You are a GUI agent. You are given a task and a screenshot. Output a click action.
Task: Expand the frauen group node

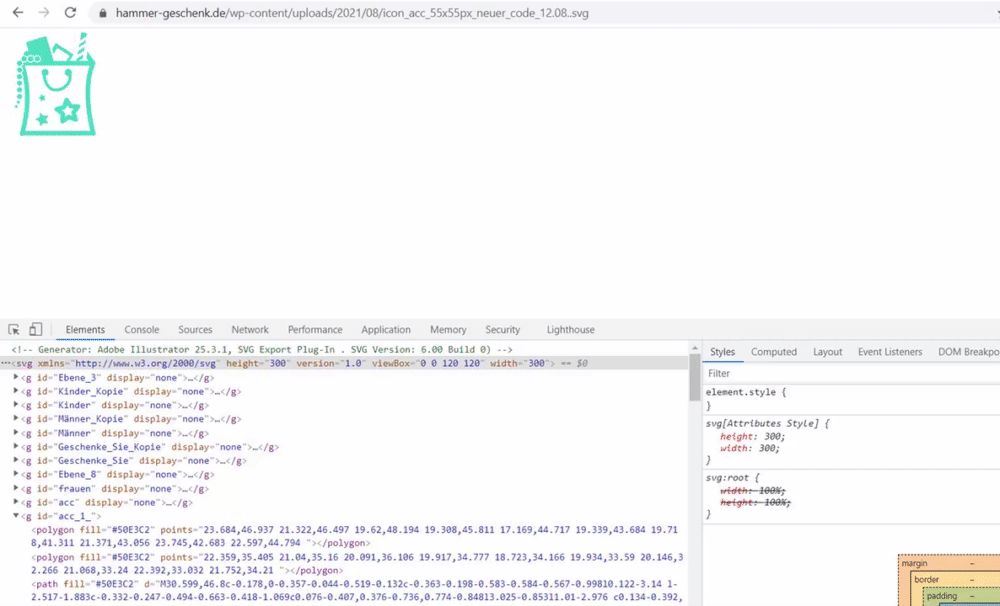16,489
